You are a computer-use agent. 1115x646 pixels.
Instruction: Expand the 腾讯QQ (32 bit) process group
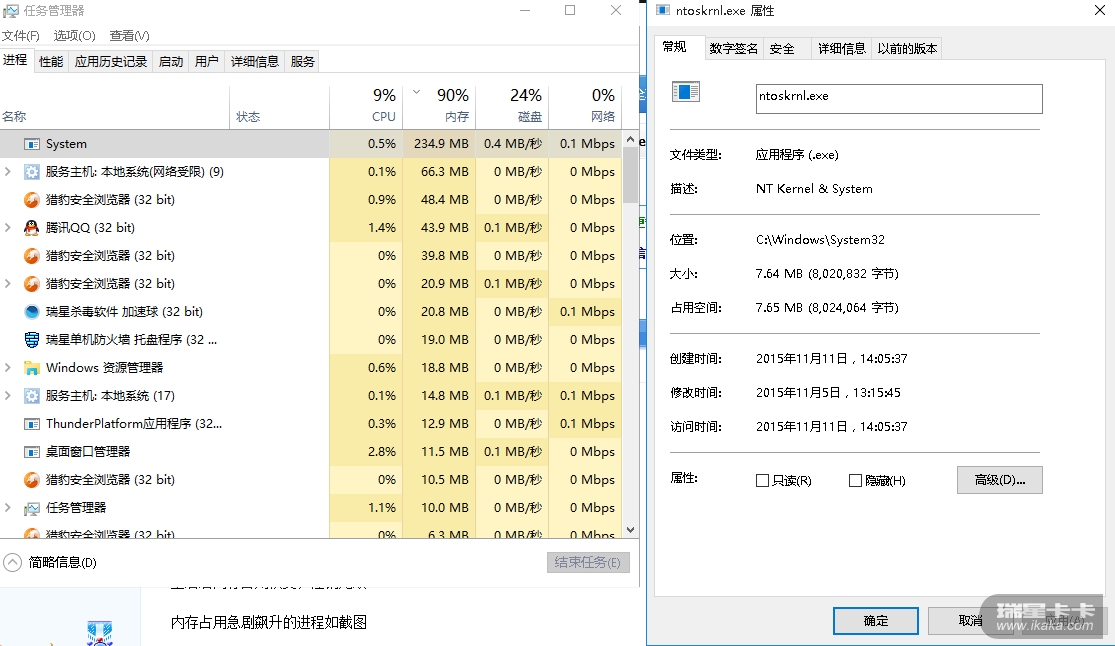pyautogui.click(x=8, y=228)
